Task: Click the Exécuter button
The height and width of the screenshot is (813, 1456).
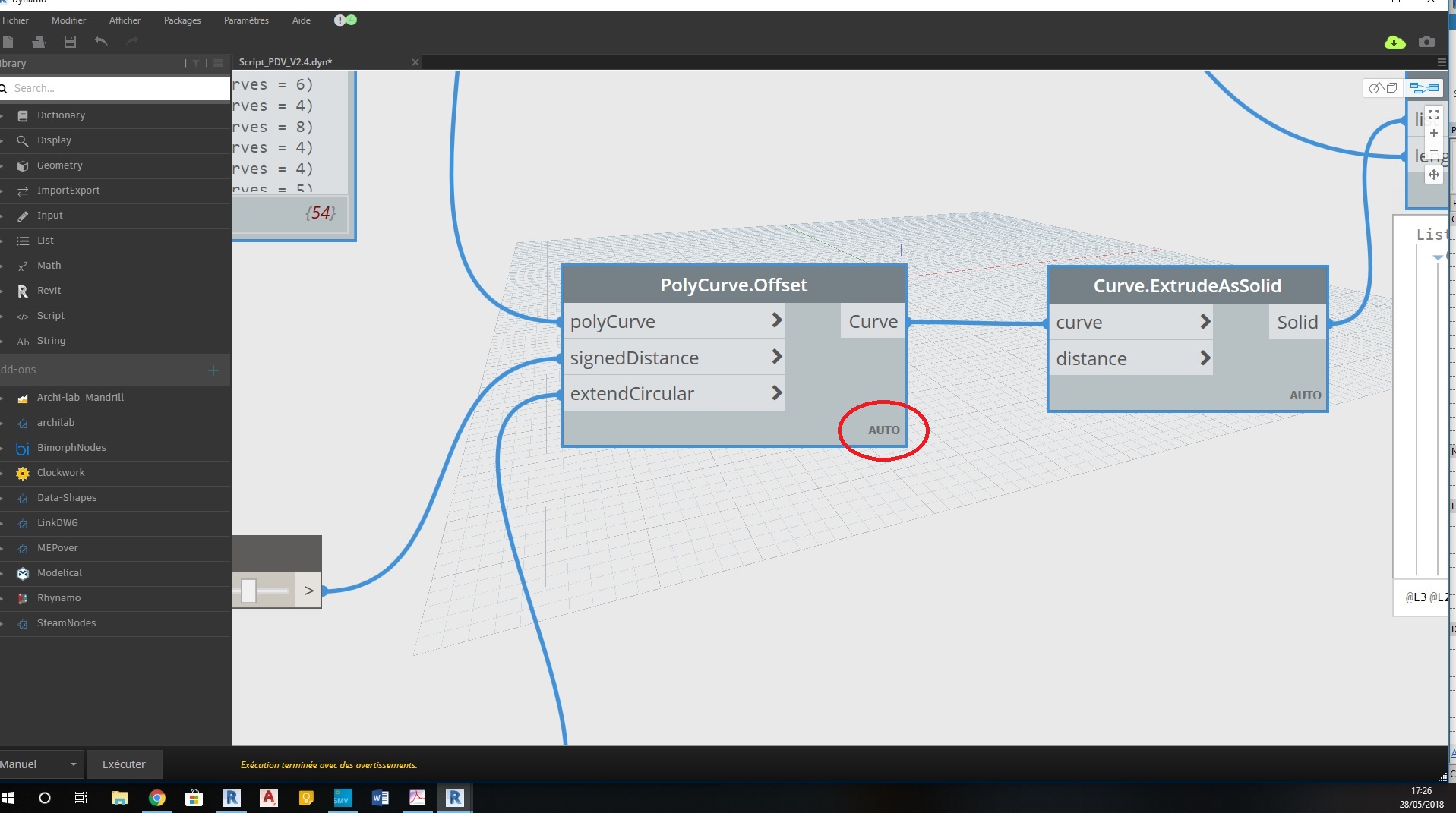Action: coord(124,764)
